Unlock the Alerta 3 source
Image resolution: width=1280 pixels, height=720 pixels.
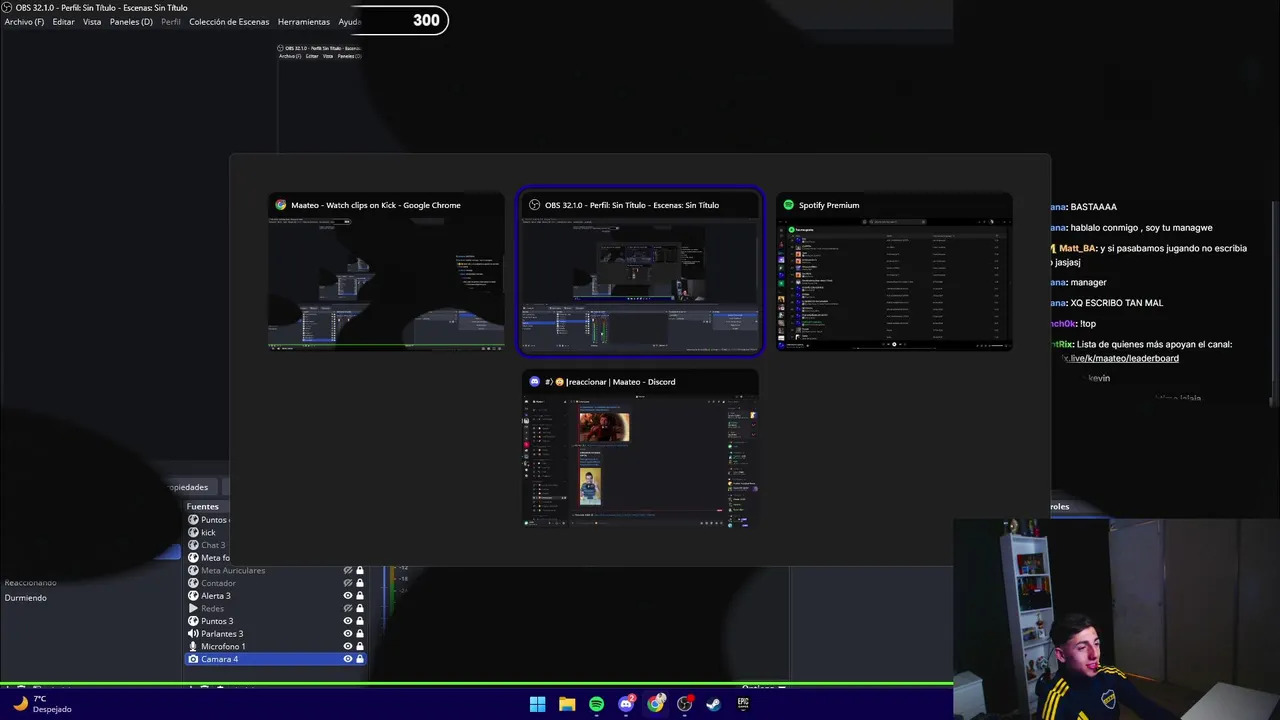coord(360,596)
